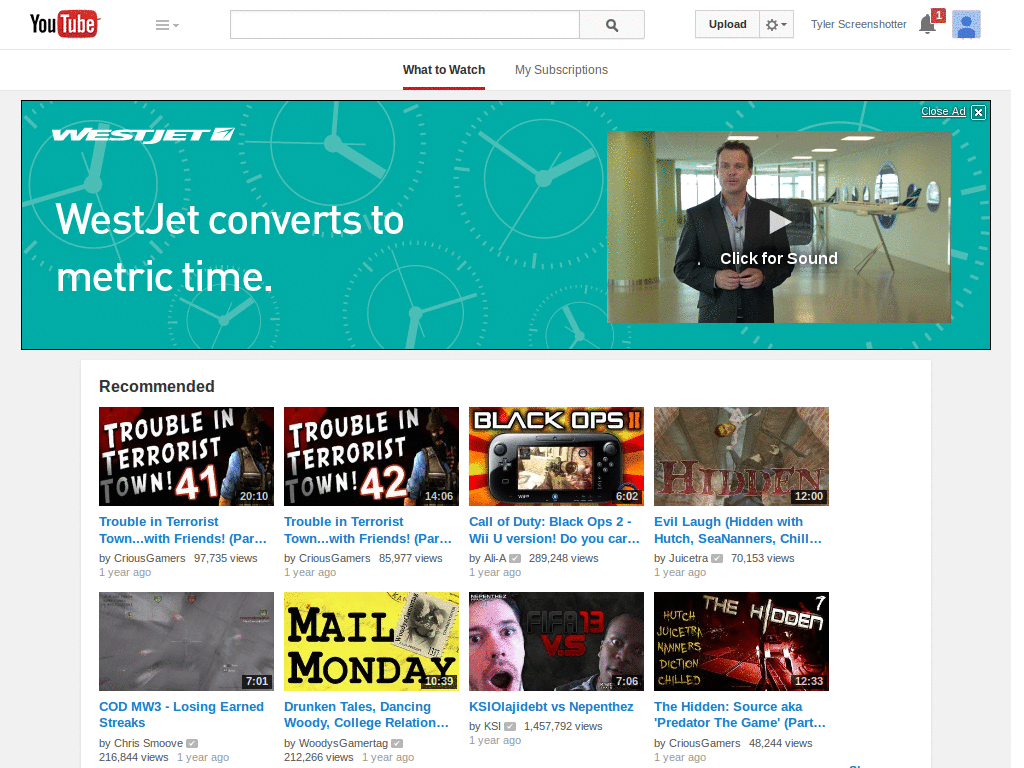Viewport: 1024px width, 768px height.
Task: Open the FIFA 13 VS thumbnail
Action: pyautogui.click(x=556, y=641)
